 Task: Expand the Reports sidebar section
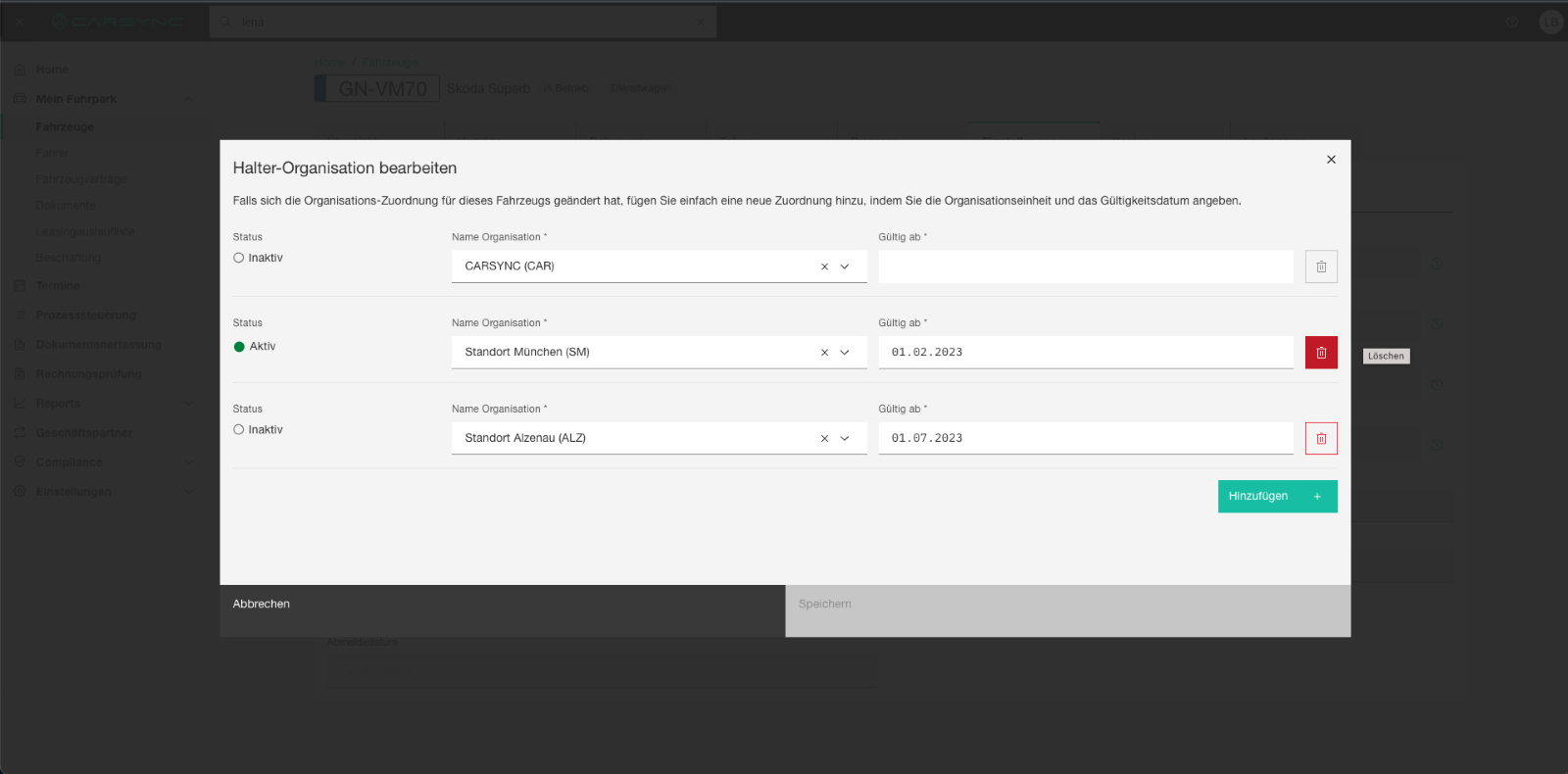[188, 404]
